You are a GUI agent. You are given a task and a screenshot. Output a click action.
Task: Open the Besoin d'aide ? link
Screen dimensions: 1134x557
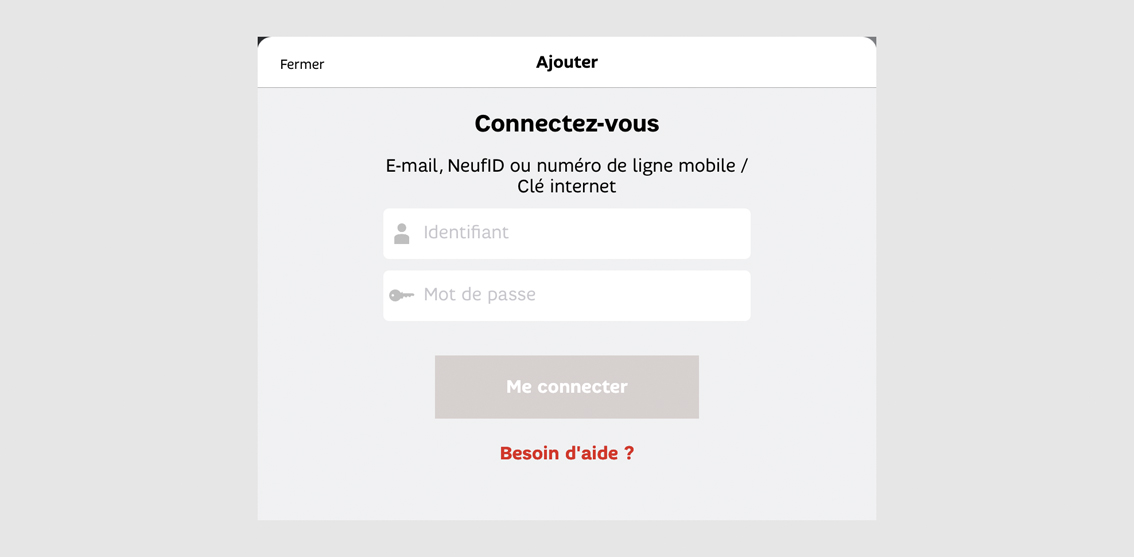tap(567, 454)
